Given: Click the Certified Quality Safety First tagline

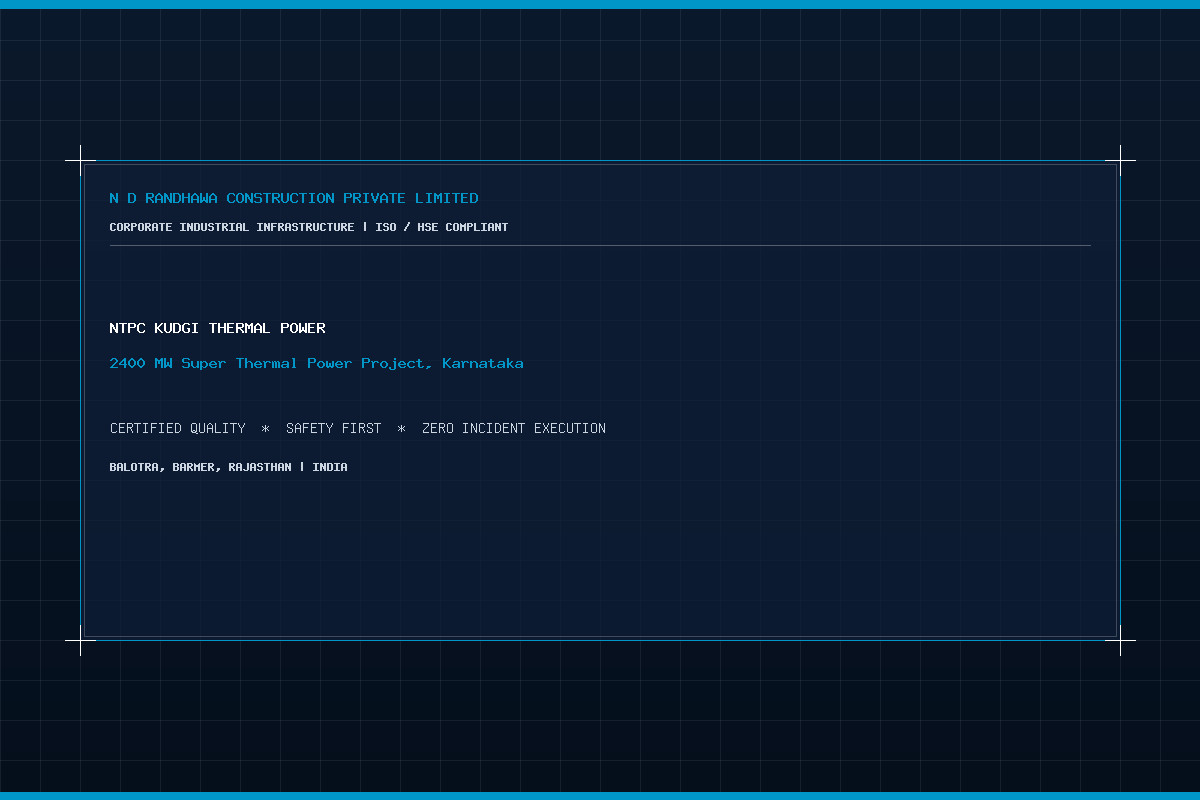Looking at the screenshot, I should pyautogui.click(x=358, y=428).
